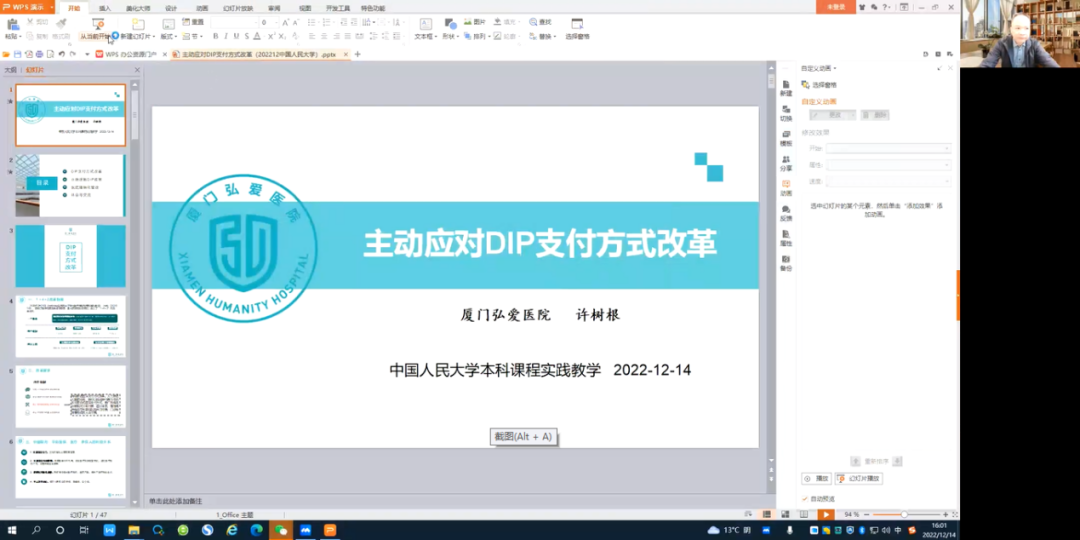The width and height of the screenshot is (1080, 540).
Task: Open the WPS 演示 application menu
Action: click(28, 7)
